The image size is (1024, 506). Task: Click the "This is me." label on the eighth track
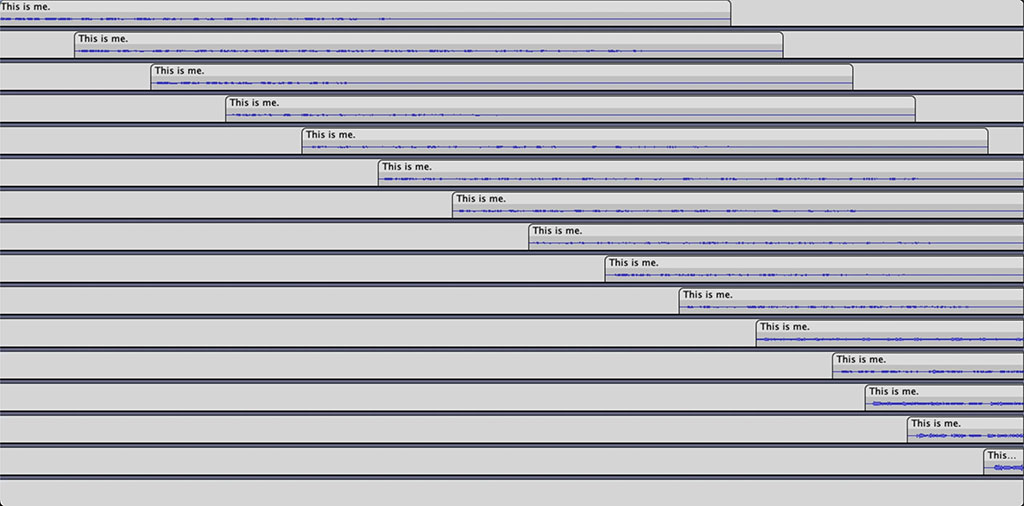pyautogui.click(x=557, y=231)
